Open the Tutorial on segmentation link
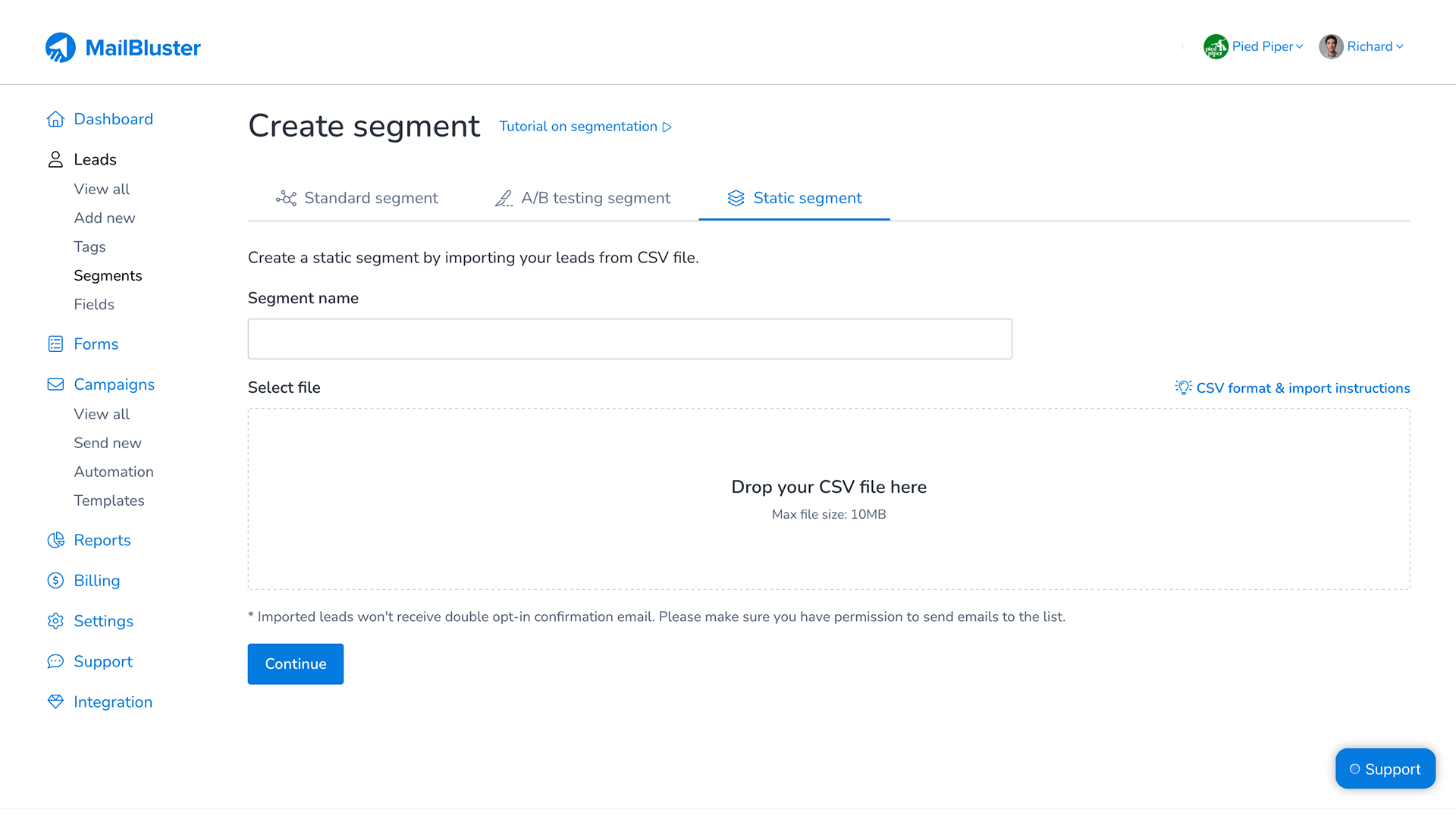This screenshot has width=1456, height=819. click(x=585, y=127)
